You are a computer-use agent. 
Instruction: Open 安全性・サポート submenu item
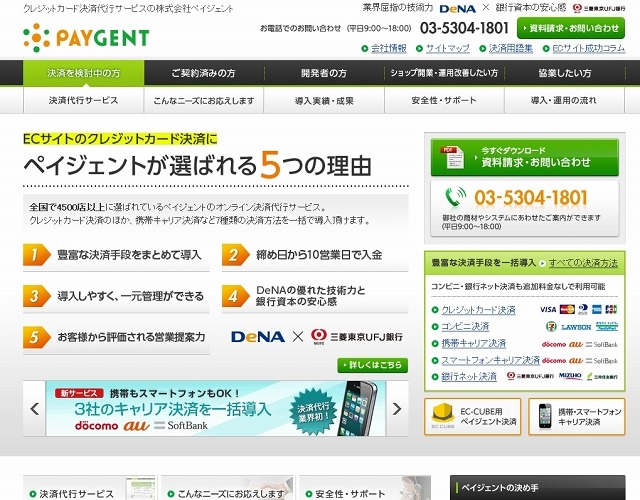click(x=444, y=100)
